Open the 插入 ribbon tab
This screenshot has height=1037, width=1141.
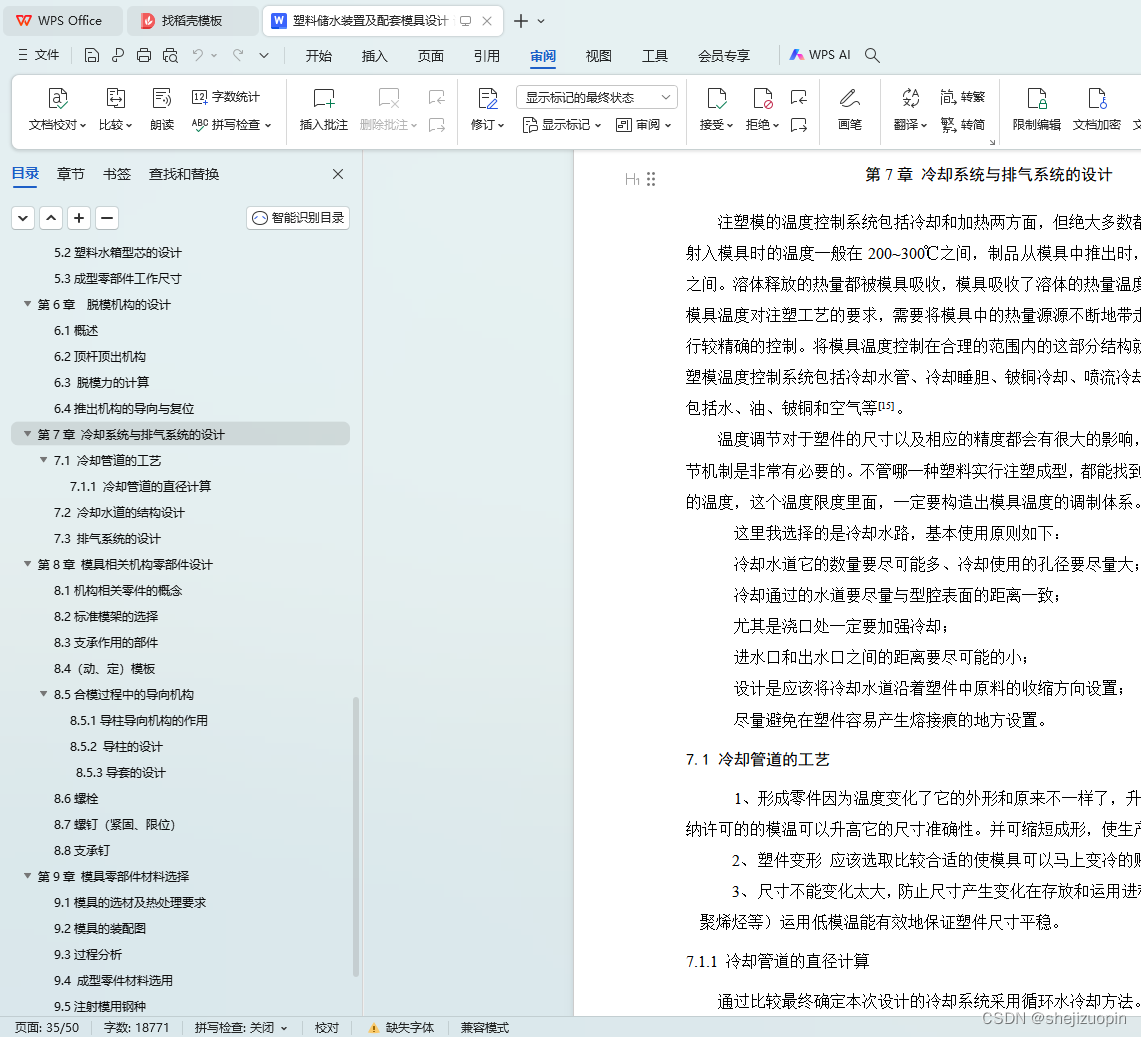(x=375, y=55)
